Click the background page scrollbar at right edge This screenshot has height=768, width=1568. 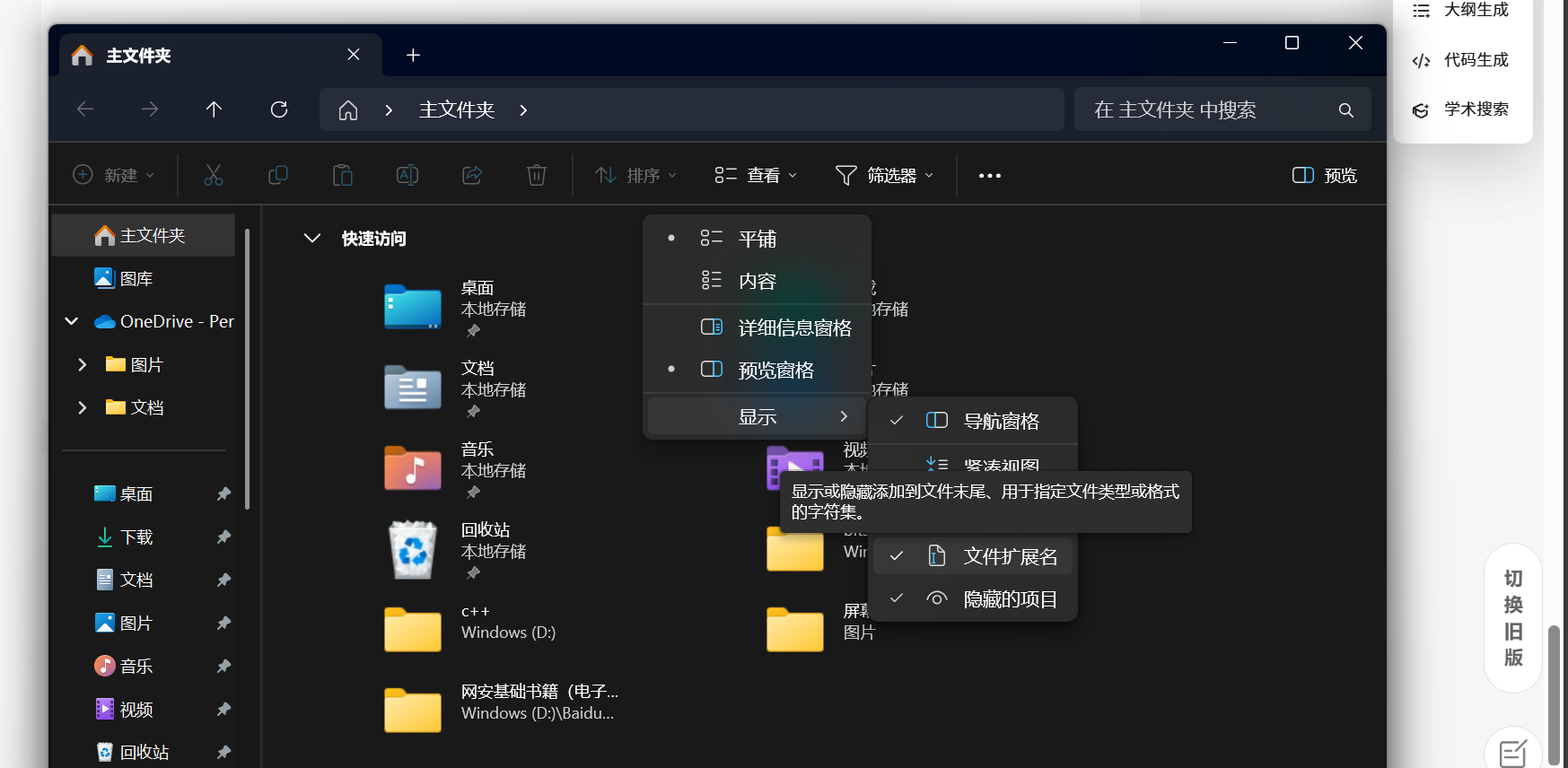click(1555, 695)
